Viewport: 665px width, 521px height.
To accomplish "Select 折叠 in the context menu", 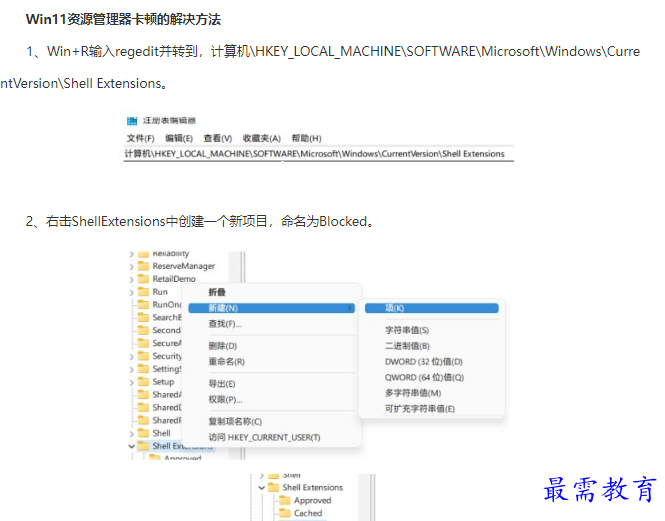I will (x=217, y=292).
